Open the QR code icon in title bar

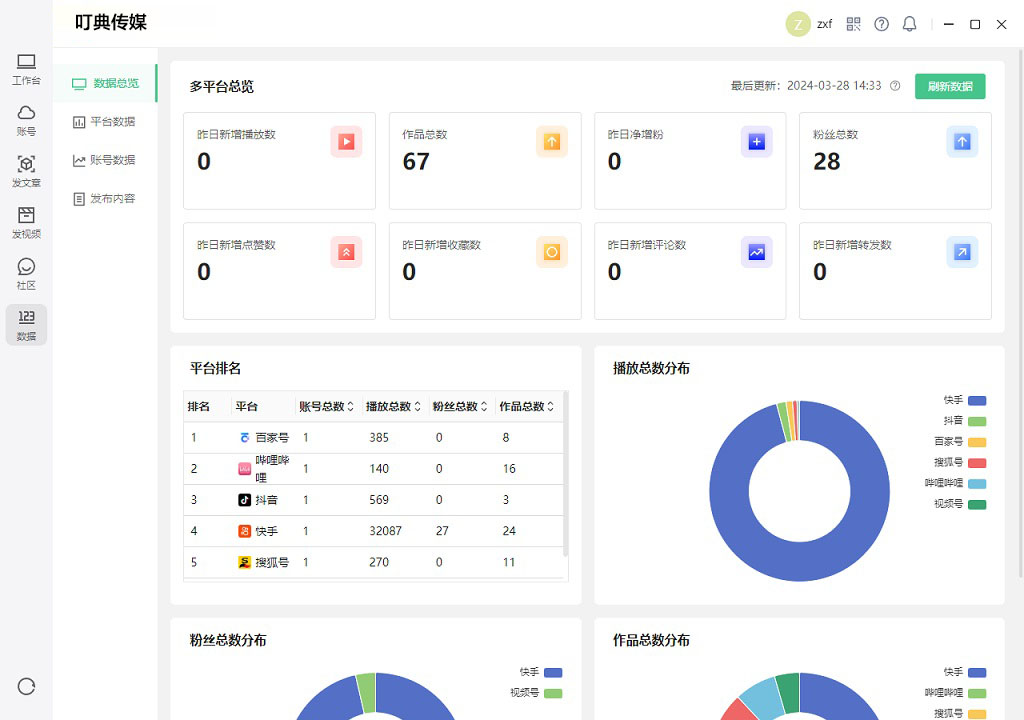(x=854, y=24)
